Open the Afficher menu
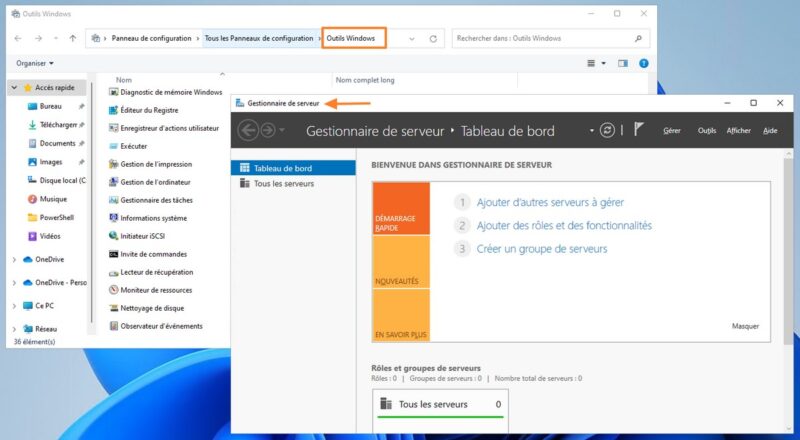The width and height of the screenshot is (800, 440). [x=739, y=131]
